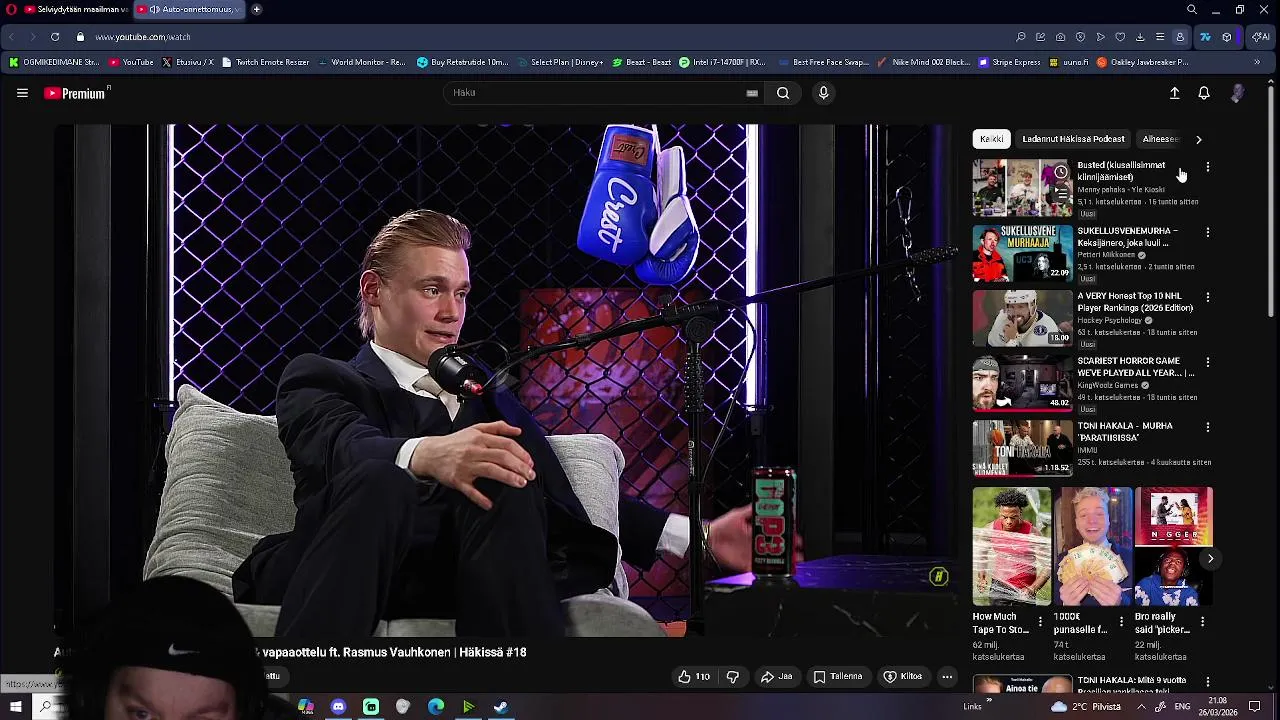Viewport: 1280px width, 720px height.
Task: Open Twitch Emote Resizer bookmark
Action: [x=265, y=62]
